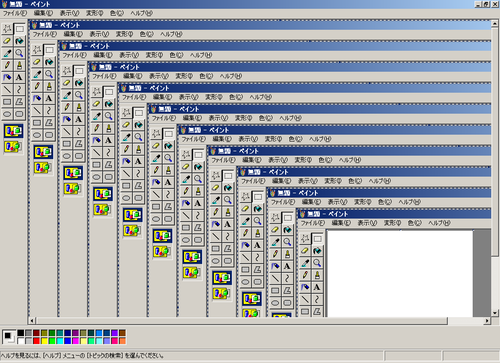Select the Polygon shape tool
The width and height of the screenshot is (500, 363).
[x=20, y=101]
